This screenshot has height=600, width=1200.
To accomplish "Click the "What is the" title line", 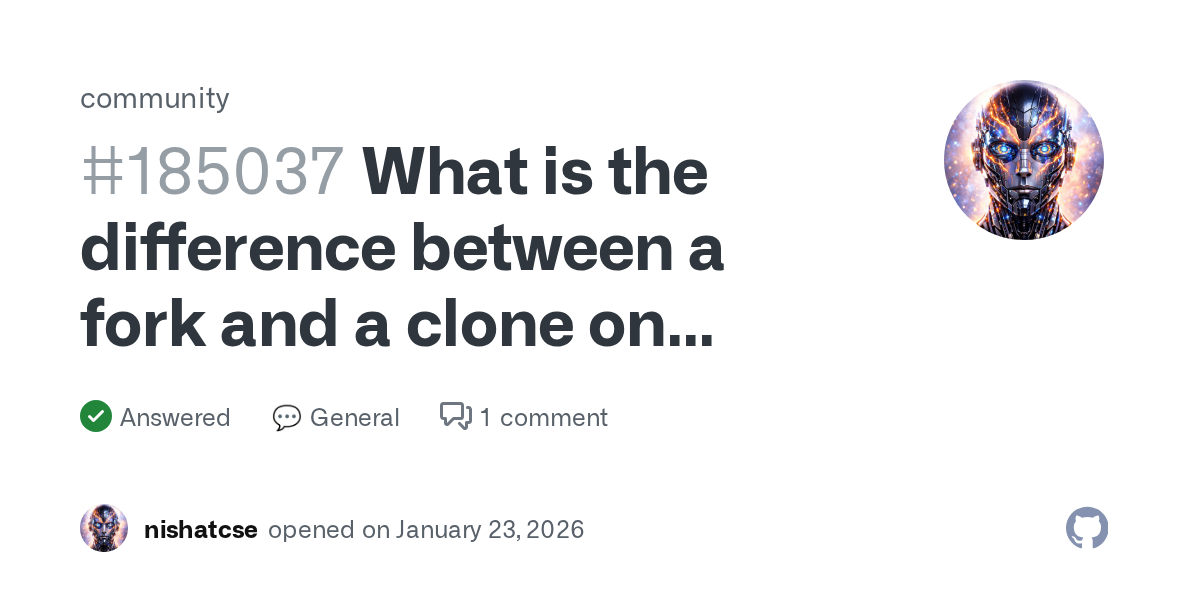I will coord(536,172).
